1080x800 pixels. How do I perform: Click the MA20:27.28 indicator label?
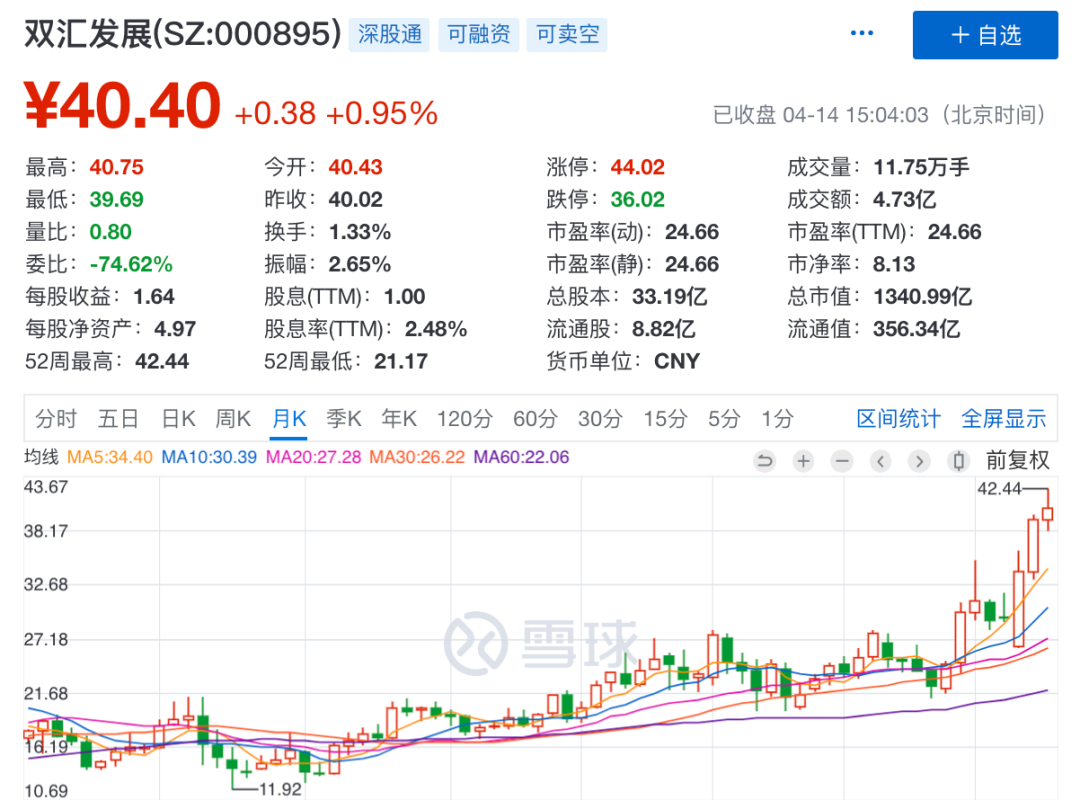tap(313, 457)
